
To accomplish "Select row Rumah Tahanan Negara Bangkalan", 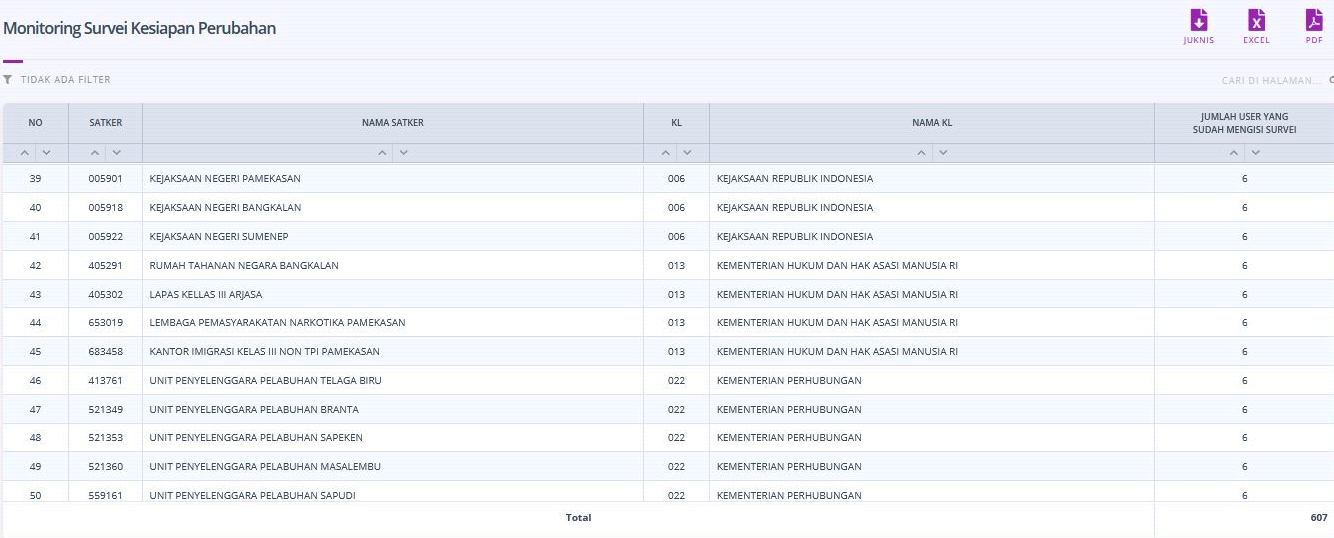I will [x=668, y=265].
